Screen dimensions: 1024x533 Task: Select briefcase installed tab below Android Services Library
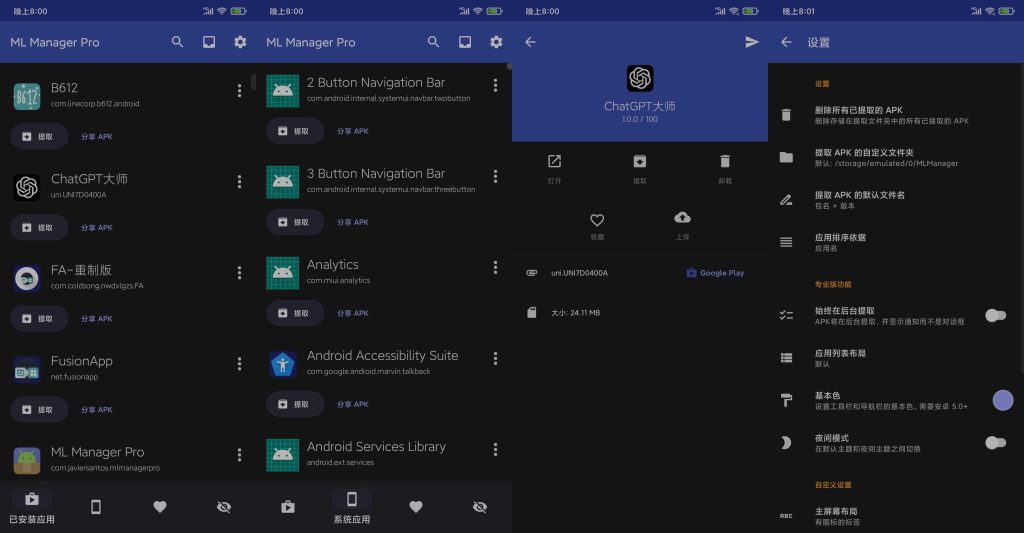tap(288, 507)
